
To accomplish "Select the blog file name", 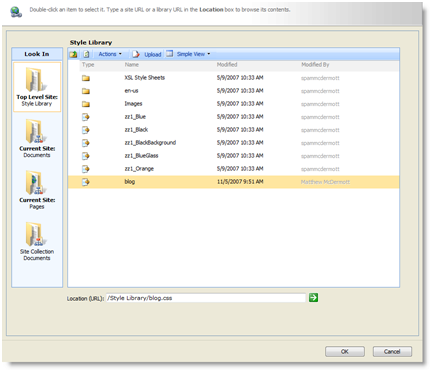I will [130, 182].
